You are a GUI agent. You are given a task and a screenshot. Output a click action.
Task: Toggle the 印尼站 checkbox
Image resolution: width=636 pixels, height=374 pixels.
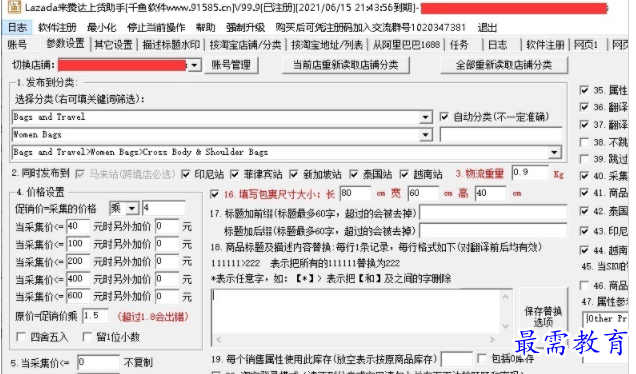coord(186,174)
